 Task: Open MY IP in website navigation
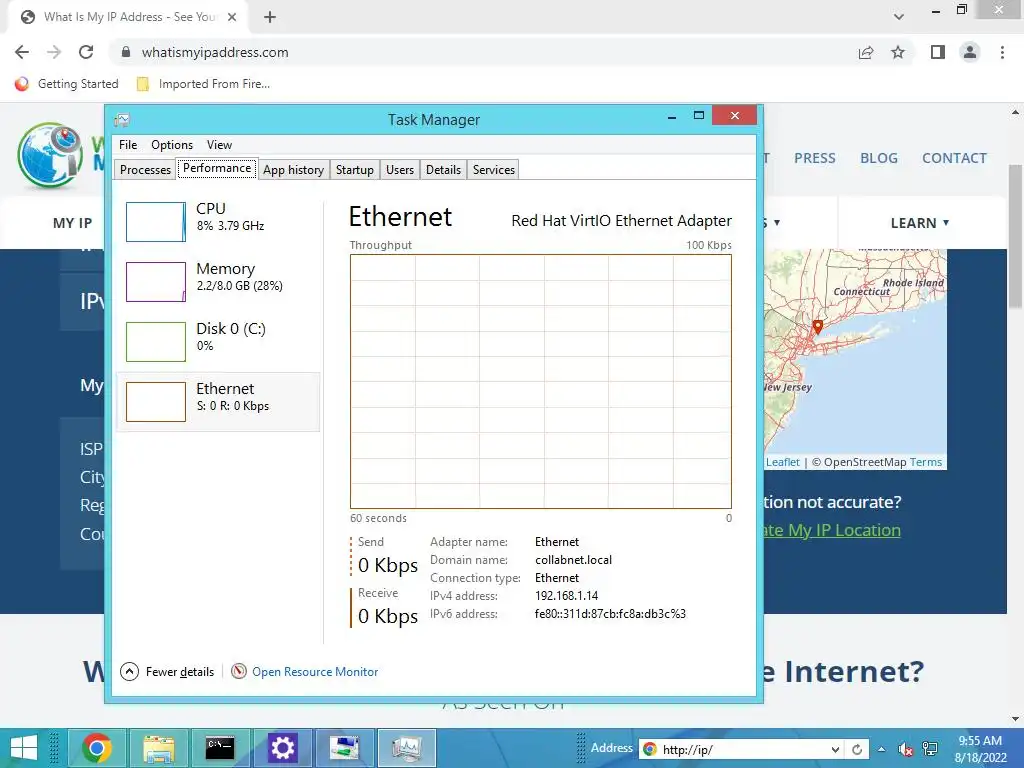pyautogui.click(x=72, y=223)
